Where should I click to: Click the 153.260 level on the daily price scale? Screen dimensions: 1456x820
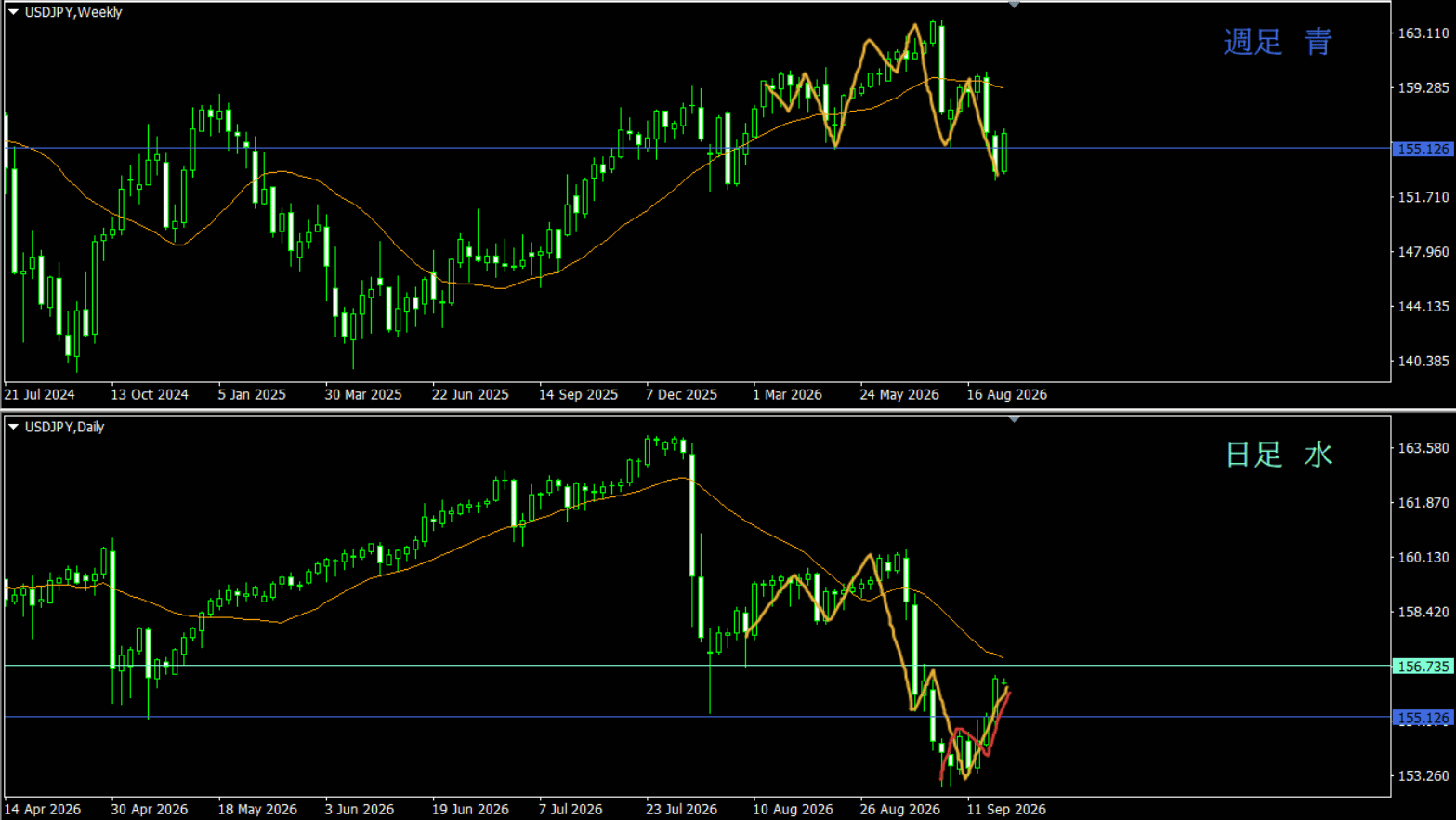click(x=1423, y=775)
